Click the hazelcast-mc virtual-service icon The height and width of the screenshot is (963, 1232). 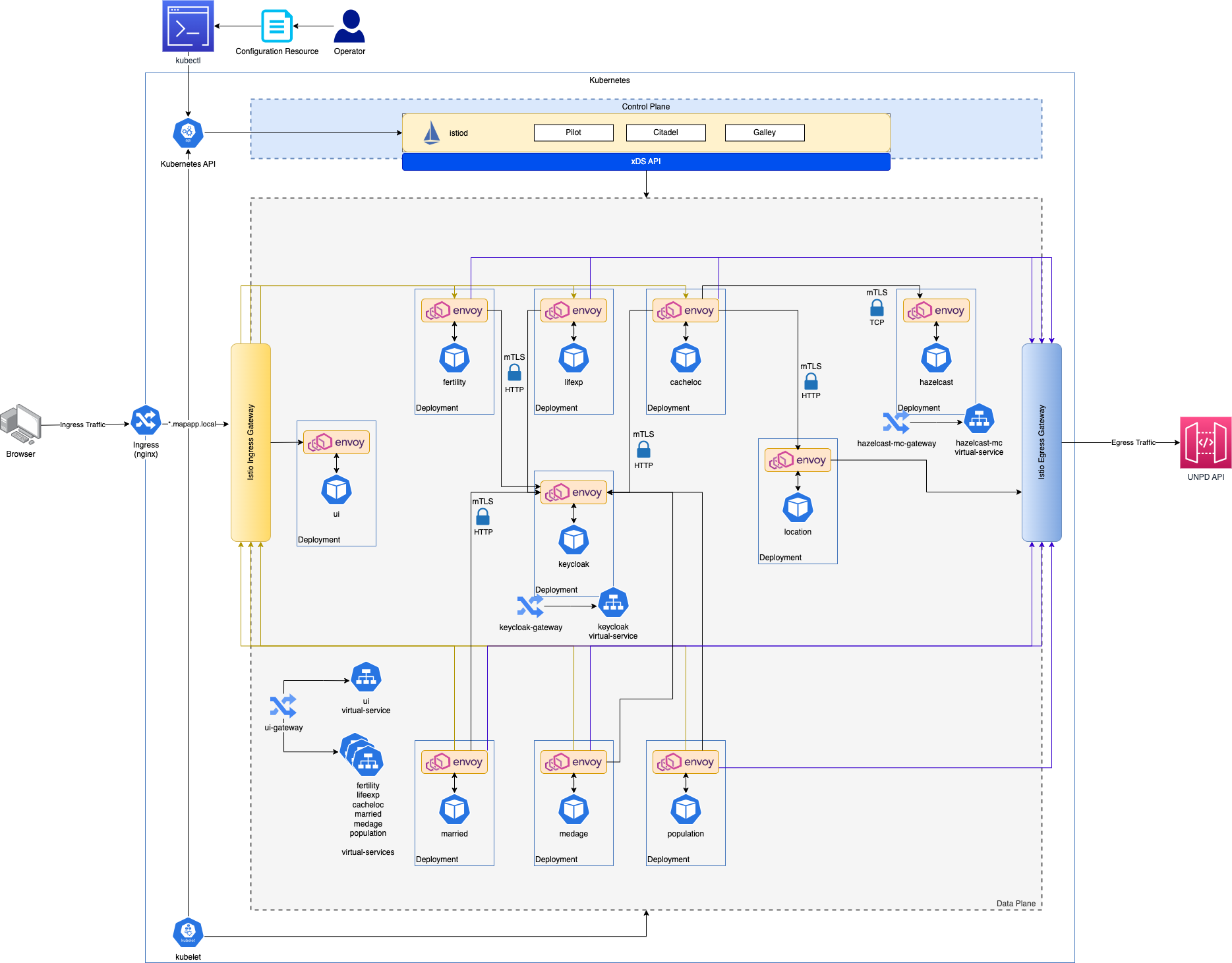pos(979,419)
